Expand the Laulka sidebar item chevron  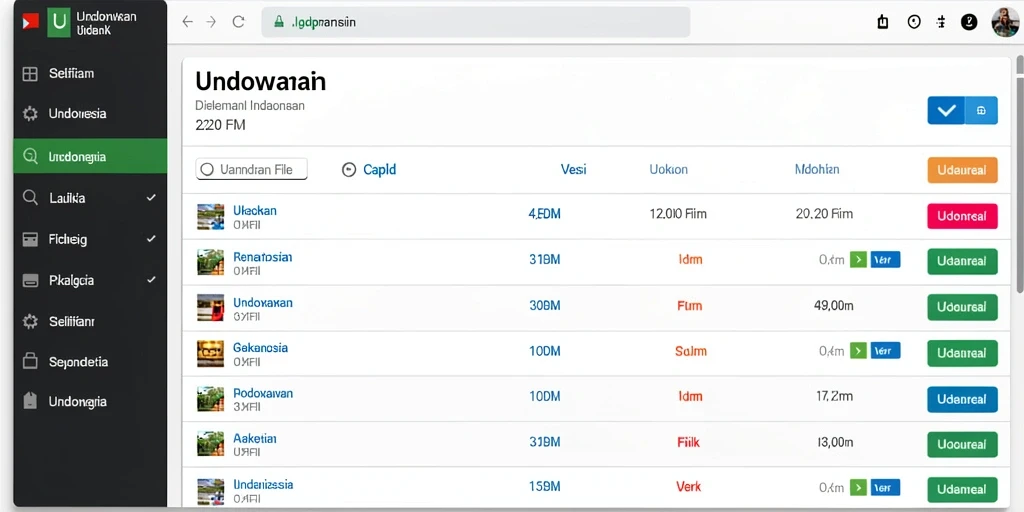coord(152,198)
